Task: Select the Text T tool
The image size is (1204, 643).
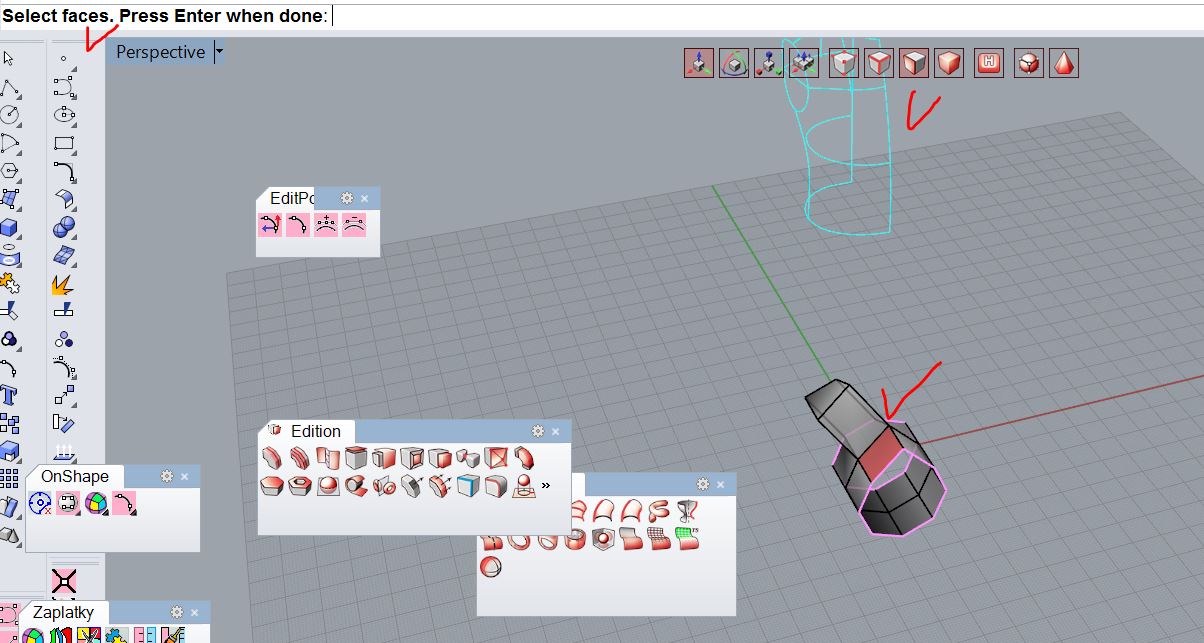Action: click(10, 397)
